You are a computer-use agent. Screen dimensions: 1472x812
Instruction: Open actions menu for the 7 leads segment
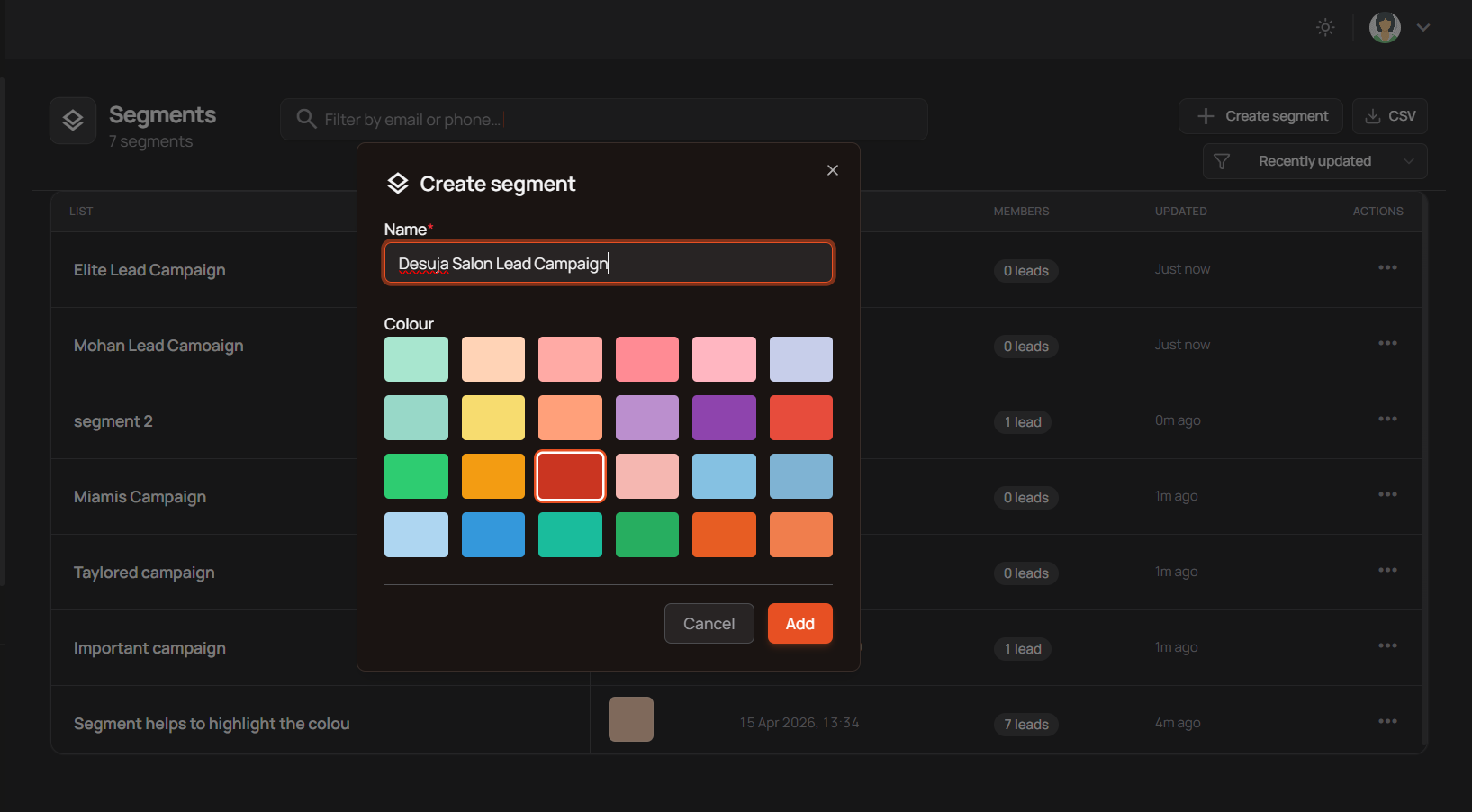(x=1387, y=721)
